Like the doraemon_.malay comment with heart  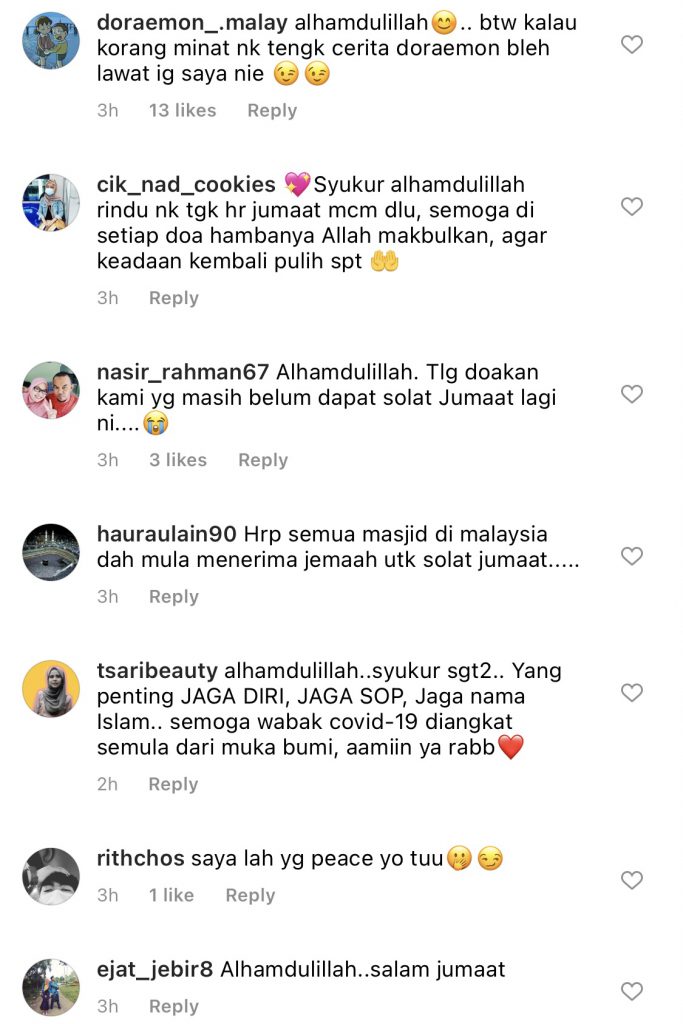[631, 44]
